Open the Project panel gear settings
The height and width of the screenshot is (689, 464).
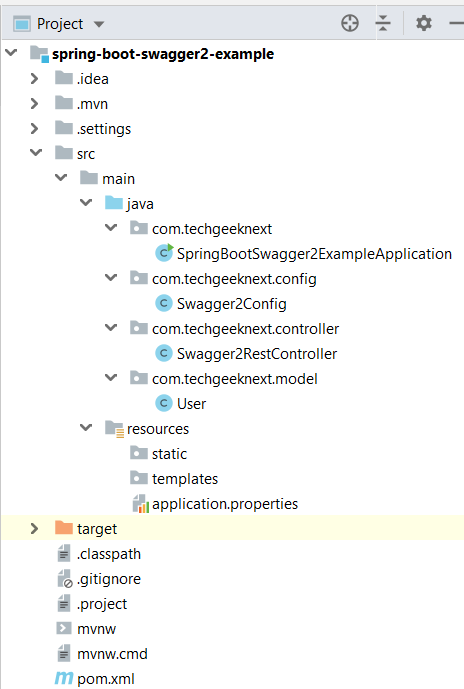pyautogui.click(x=424, y=23)
